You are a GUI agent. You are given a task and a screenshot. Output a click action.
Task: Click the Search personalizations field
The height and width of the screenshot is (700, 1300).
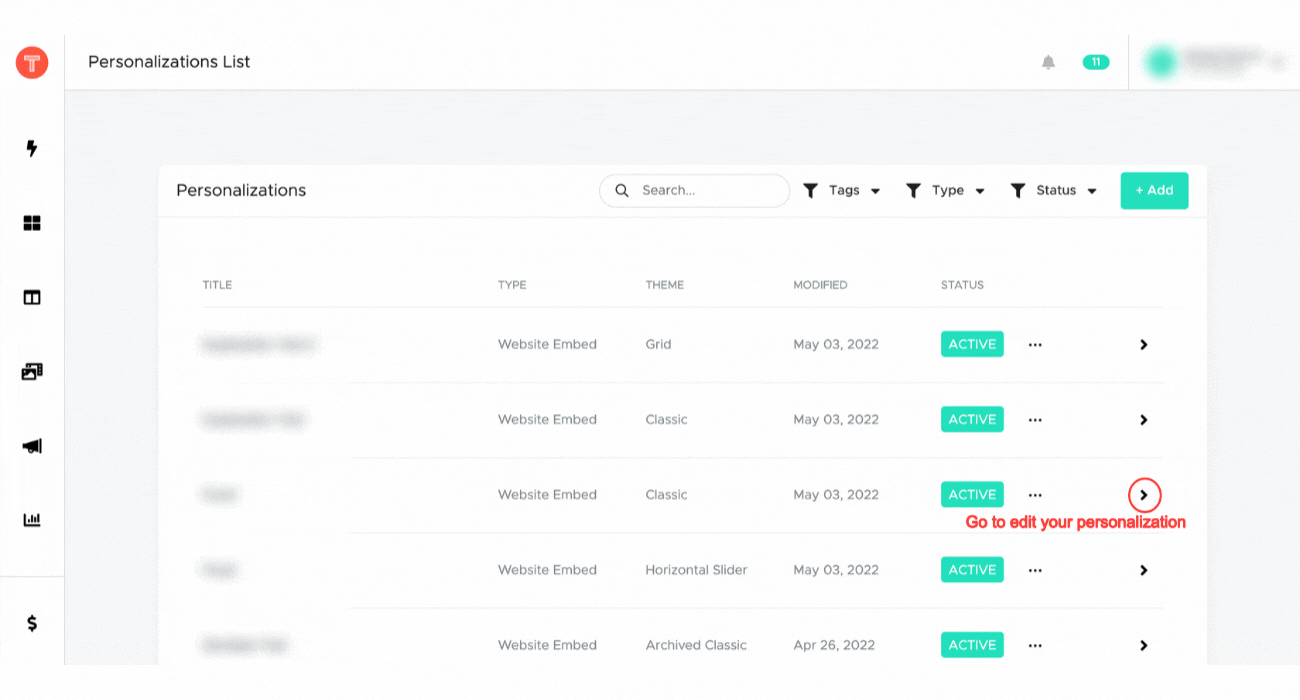click(x=694, y=190)
